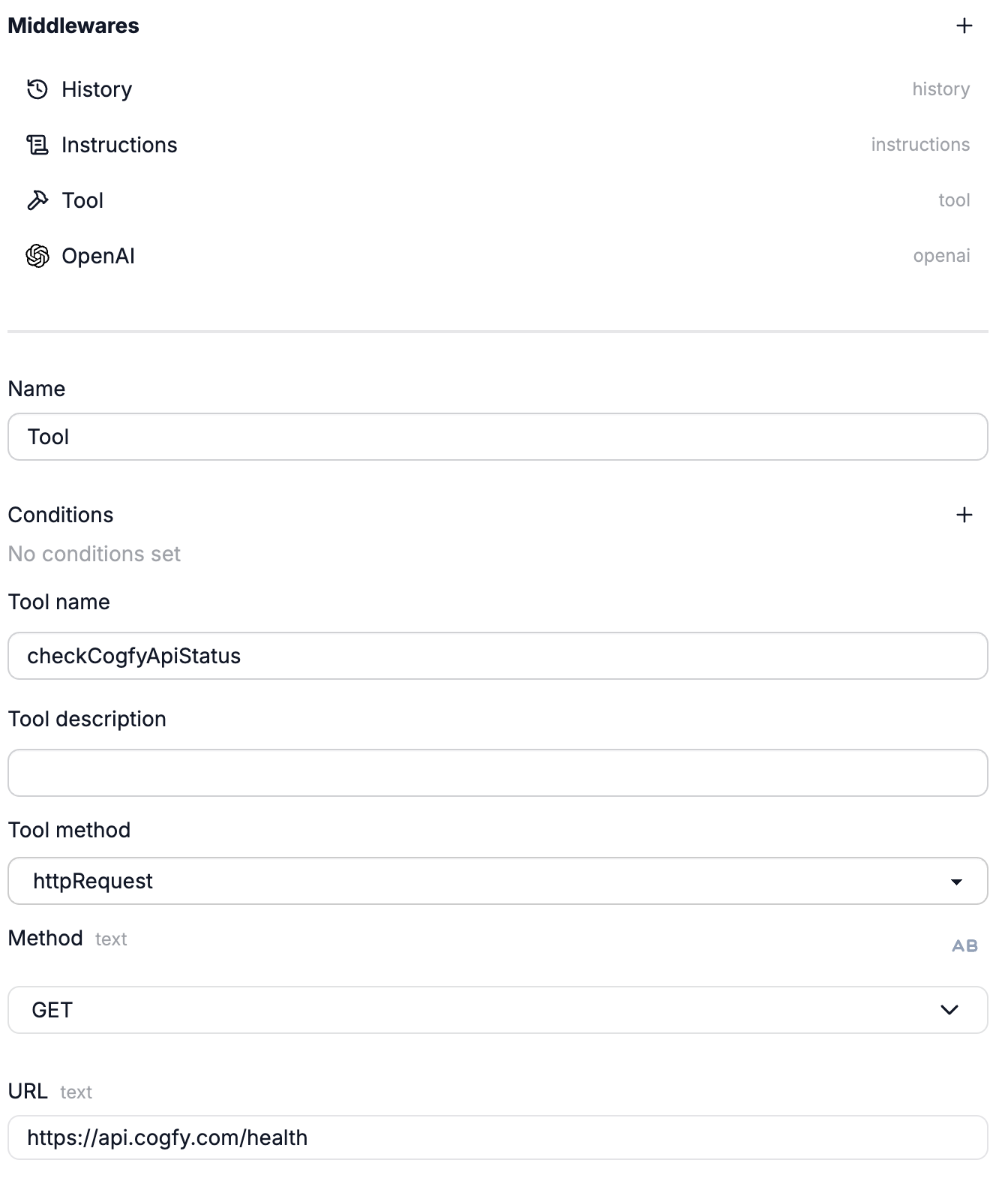Viewport: 1008px width, 1181px height.
Task: Click the Tool name field checkCogfyApiStatus
Action: tap(498, 656)
